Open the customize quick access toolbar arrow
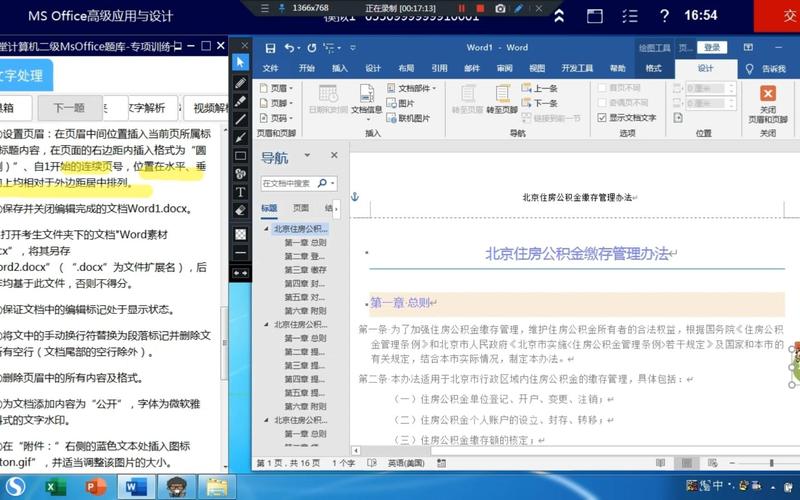 pos(353,48)
